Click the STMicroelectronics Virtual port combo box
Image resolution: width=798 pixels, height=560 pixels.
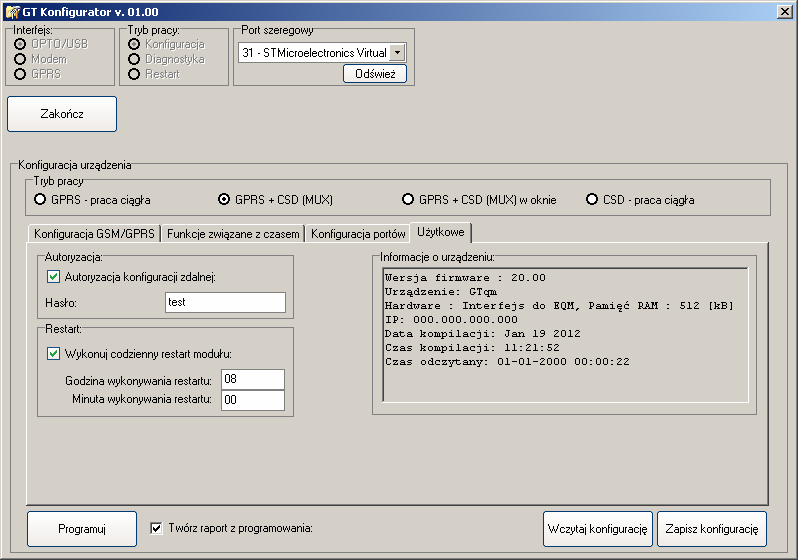[322, 52]
